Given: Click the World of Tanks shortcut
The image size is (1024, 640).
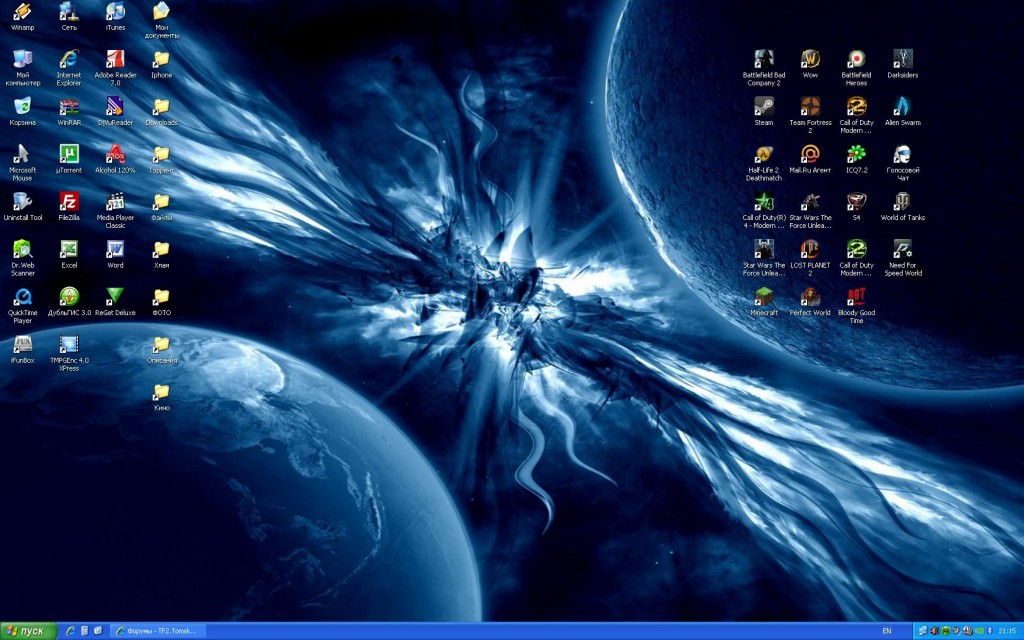Looking at the screenshot, I should pyautogui.click(x=903, y=206).
